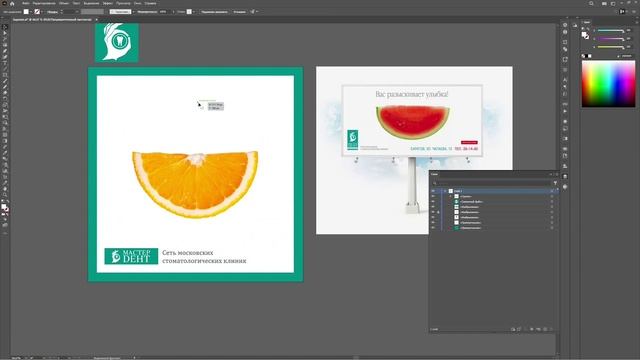
Task: Collapse the Слой 1 layer arrow
Action: click(445, 191)
